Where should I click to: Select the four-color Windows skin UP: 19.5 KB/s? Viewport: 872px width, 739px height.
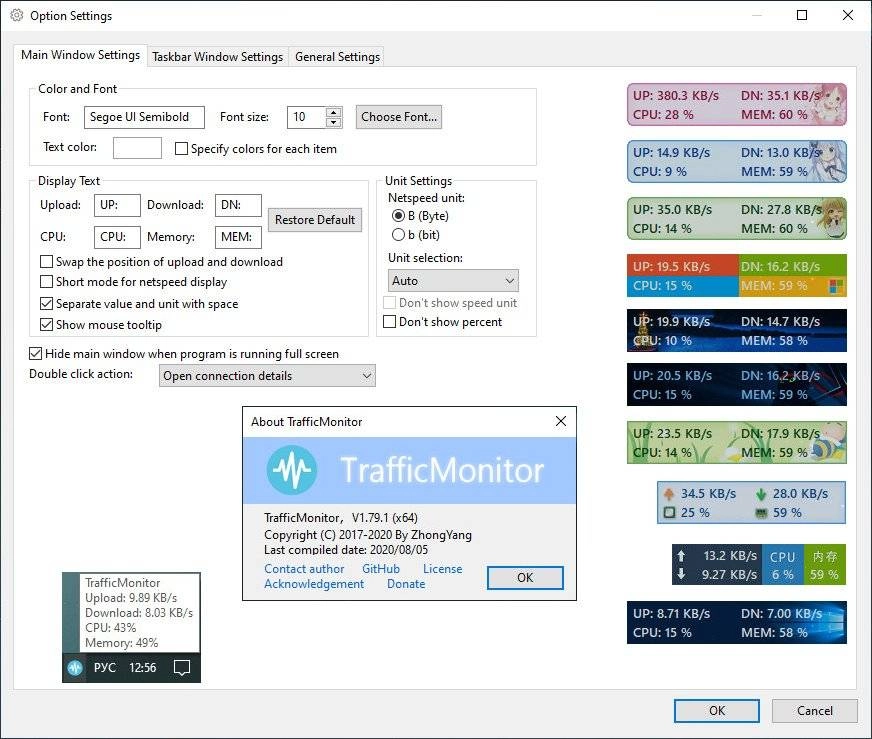[736, 276]
